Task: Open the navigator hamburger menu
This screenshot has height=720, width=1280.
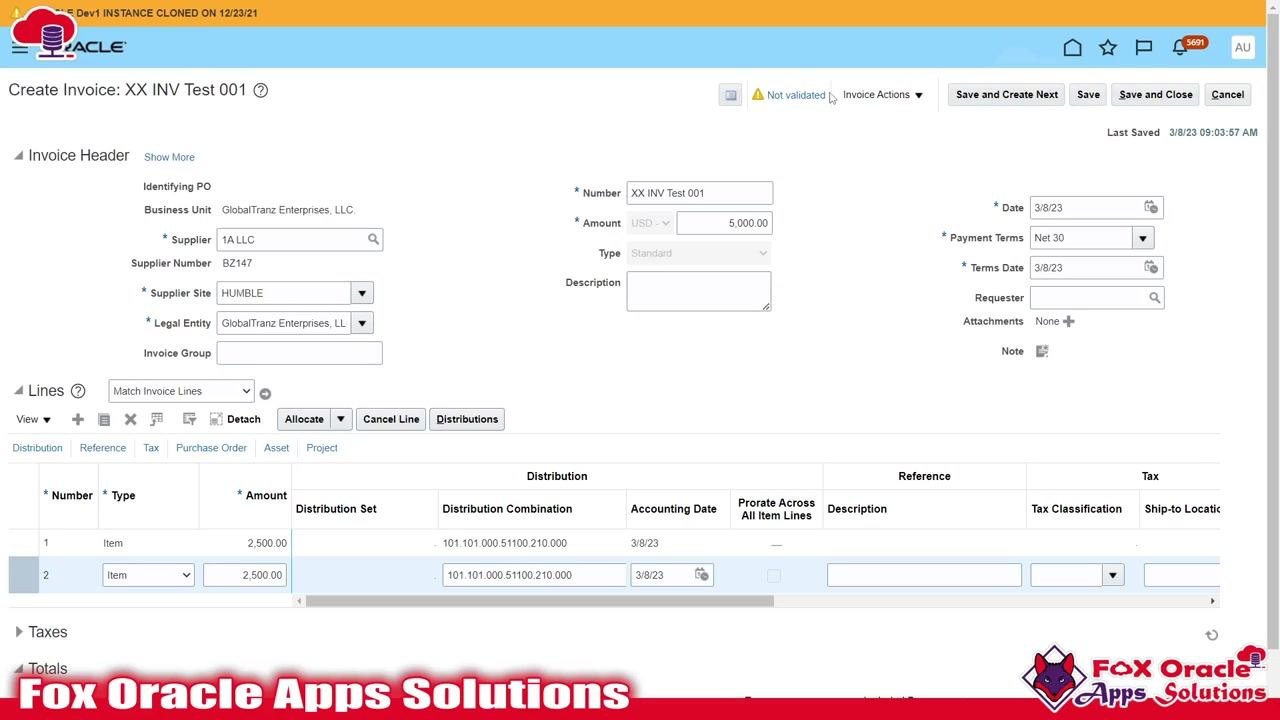Action: (20, 48)
